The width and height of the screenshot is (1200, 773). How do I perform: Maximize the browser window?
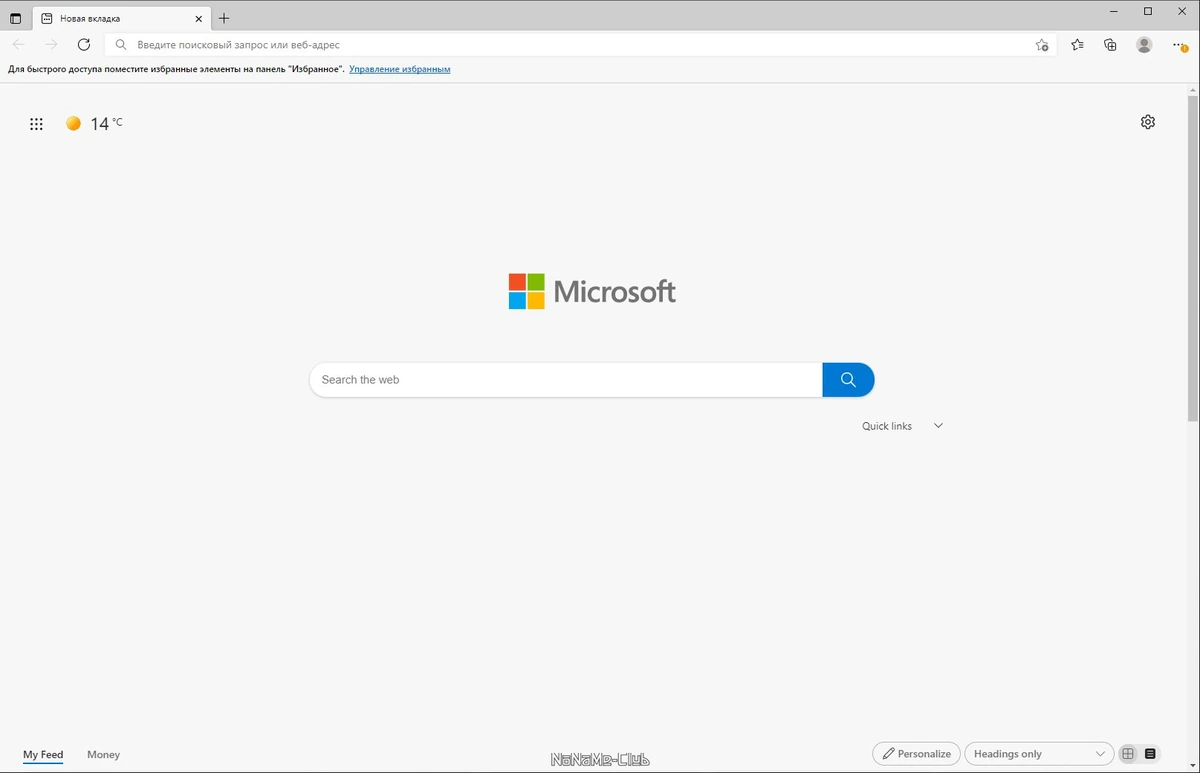(x=1148, y=11)
